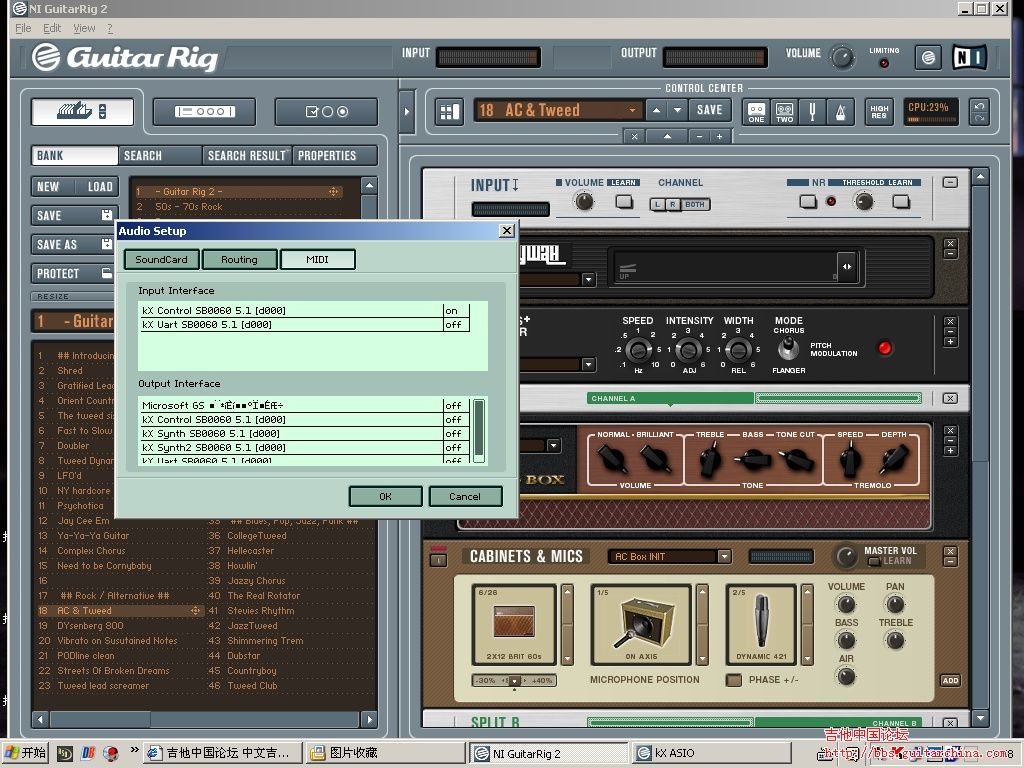Open the Edit menu
This screenshot has width=1024, height=768.
(x=52, y=29)
